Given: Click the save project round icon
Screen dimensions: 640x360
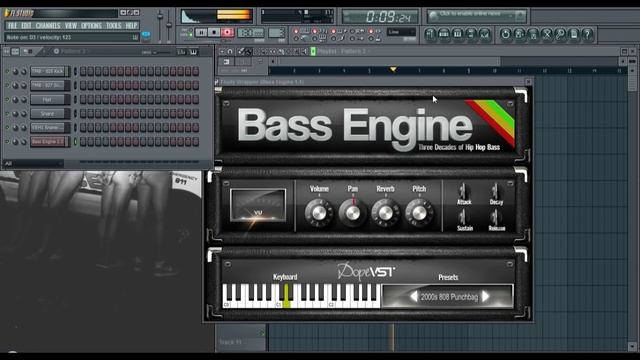Looking at the screenshot, I should click(x=519, y=34).
